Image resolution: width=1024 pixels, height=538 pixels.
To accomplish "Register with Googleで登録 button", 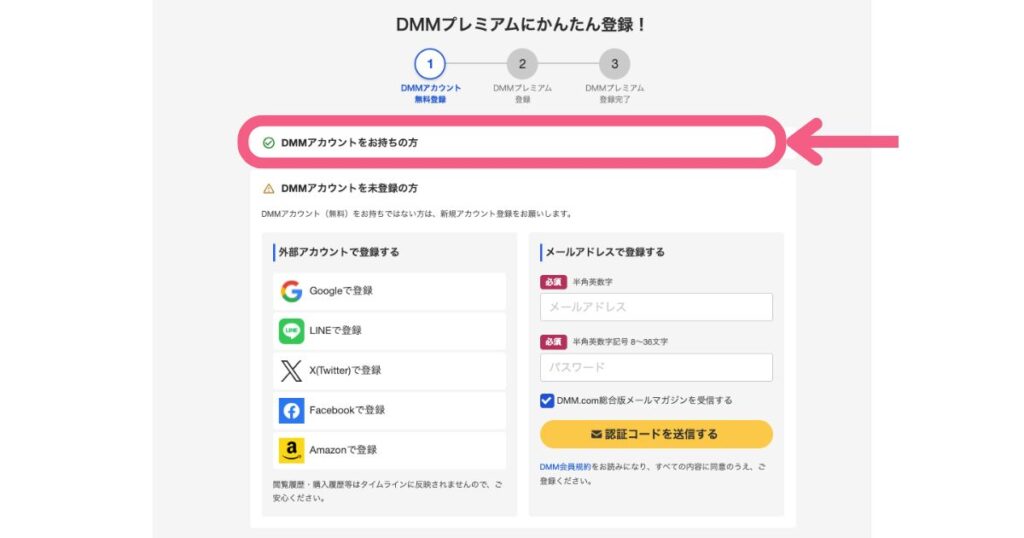I will point(390,291).
